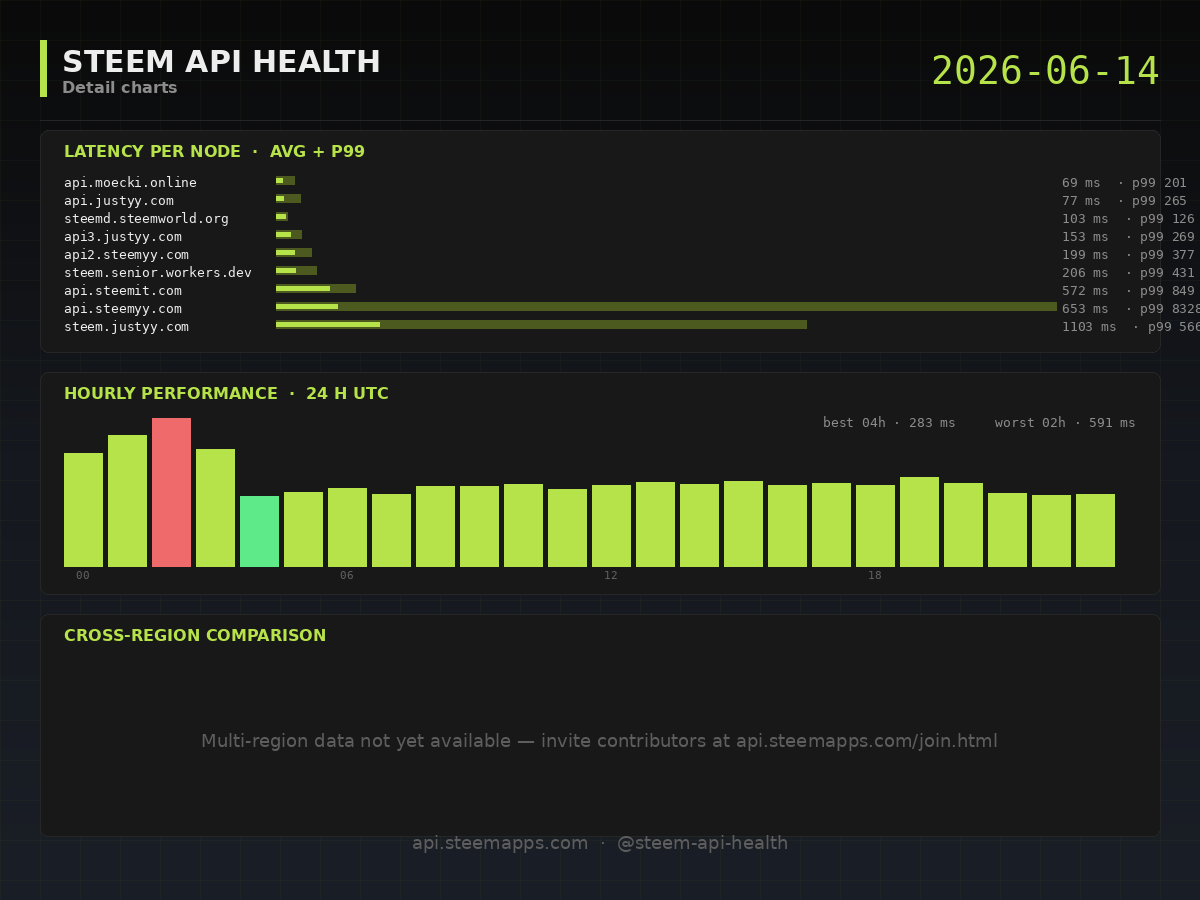Click the 06 hour axis label
The height and width of the screenshot is (900, 1200).
pos(347,576)
